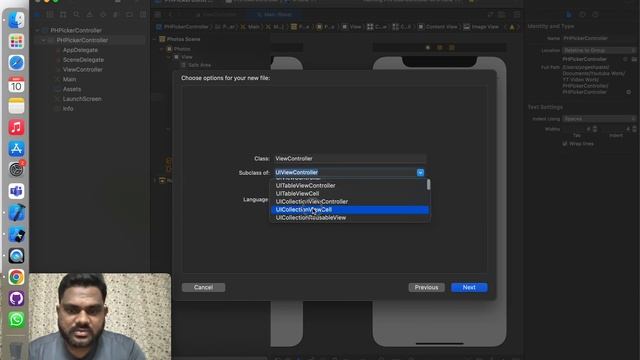Image resolution: width=640 pixels, height=360 pixels.
Task: Choose UICollectionReusableView from the list
Action: pyautogui.click(x=350, y=218)
